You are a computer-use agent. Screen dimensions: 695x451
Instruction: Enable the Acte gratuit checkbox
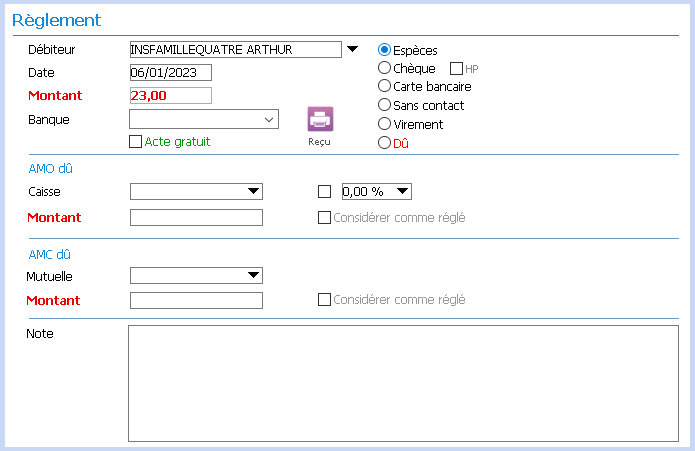[135, 142]
